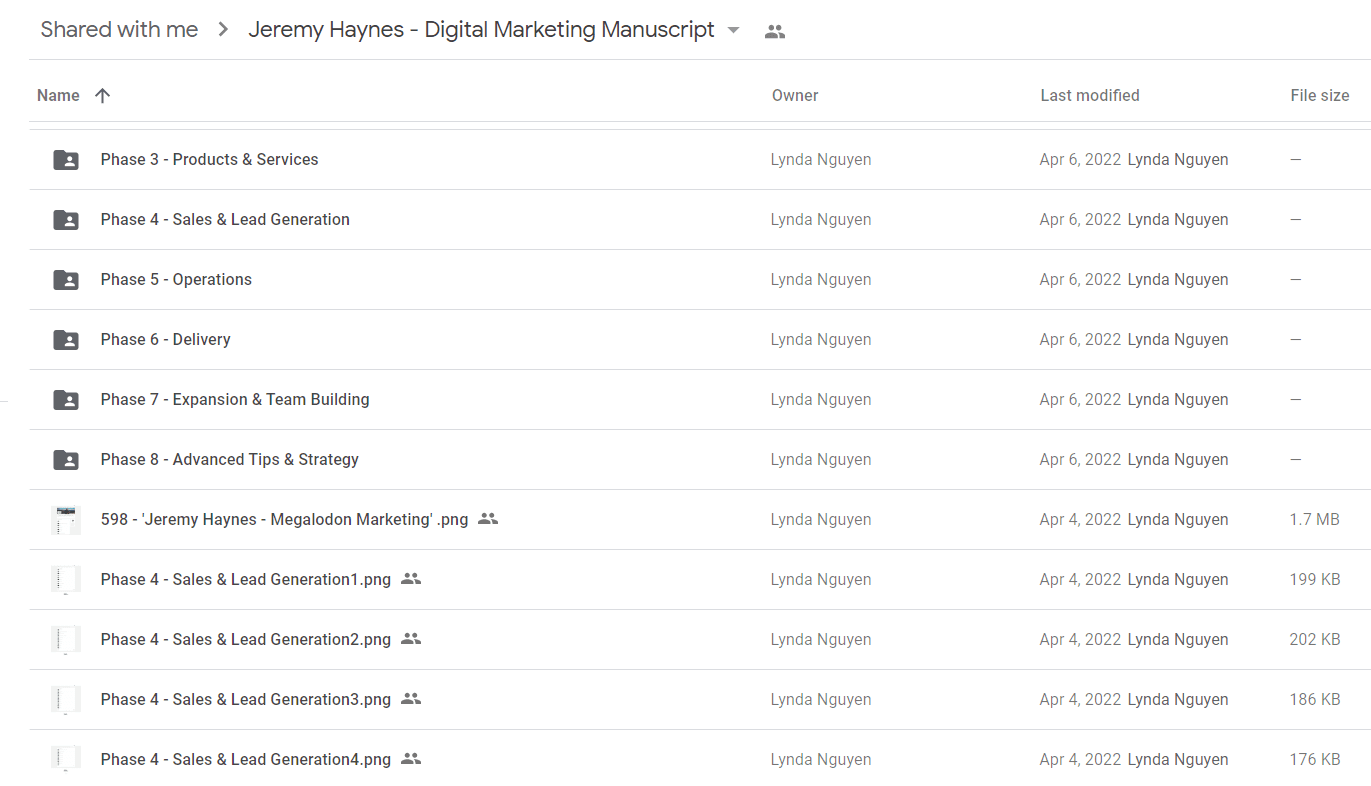Select the 598 - 'Jeremy Haynes - Megalodon Marketing' .png filename
1371x786 pixels.
pos(284,519)
